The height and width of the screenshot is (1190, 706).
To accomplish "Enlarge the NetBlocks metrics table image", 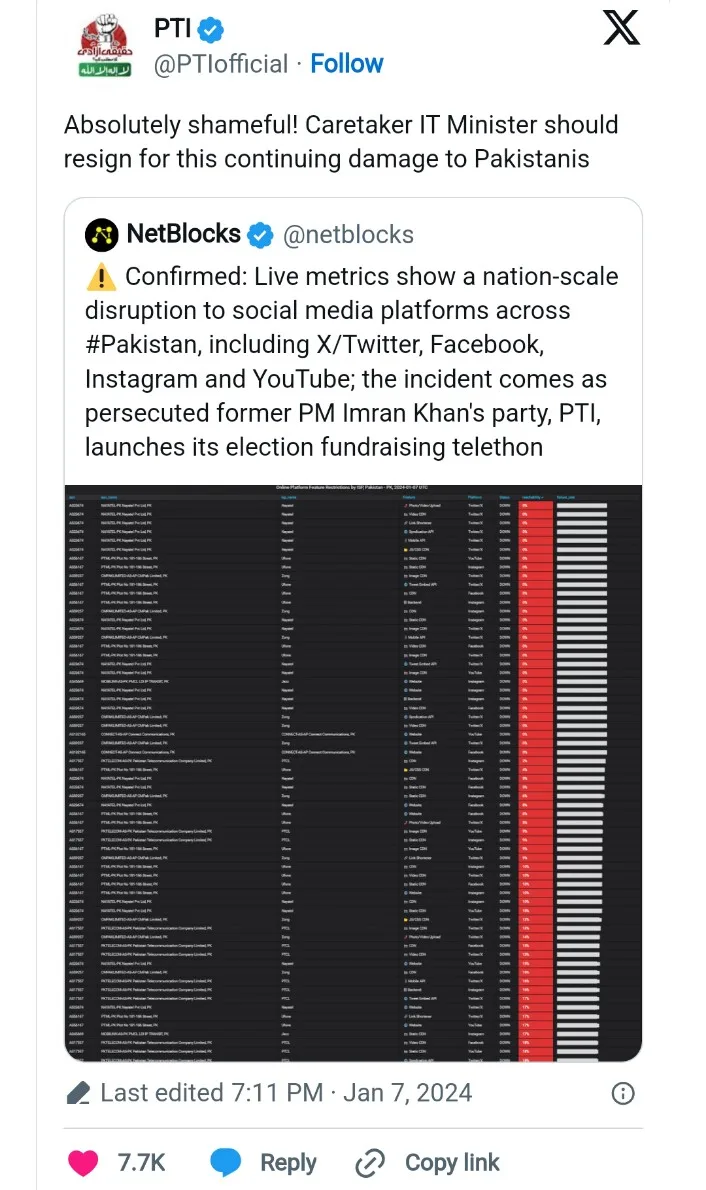I will 353,772.
